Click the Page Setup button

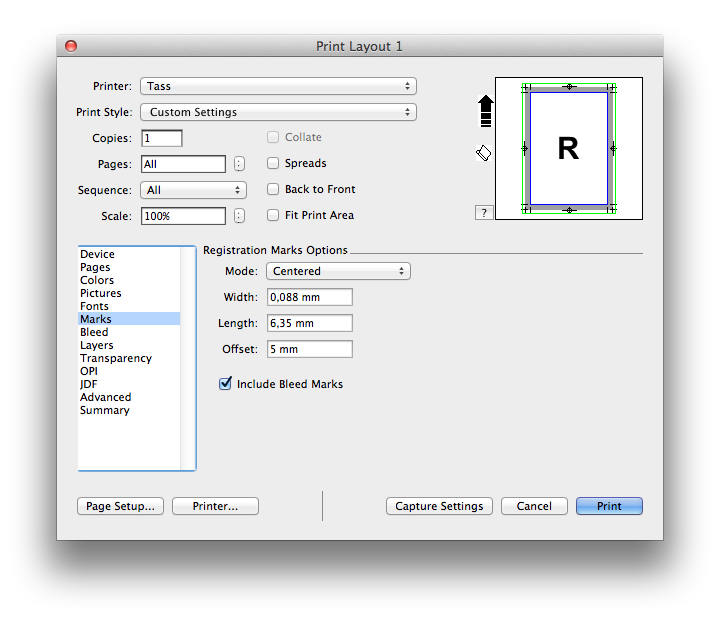[x=120, y=506]
